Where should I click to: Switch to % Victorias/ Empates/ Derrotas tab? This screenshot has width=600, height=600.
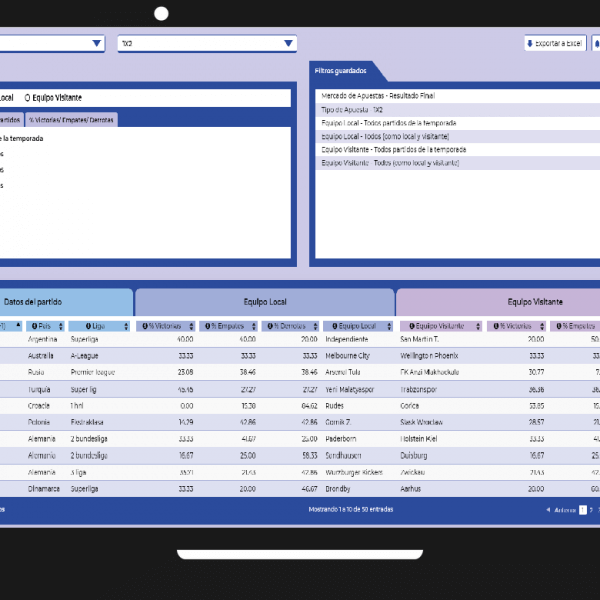click(72, 120)
